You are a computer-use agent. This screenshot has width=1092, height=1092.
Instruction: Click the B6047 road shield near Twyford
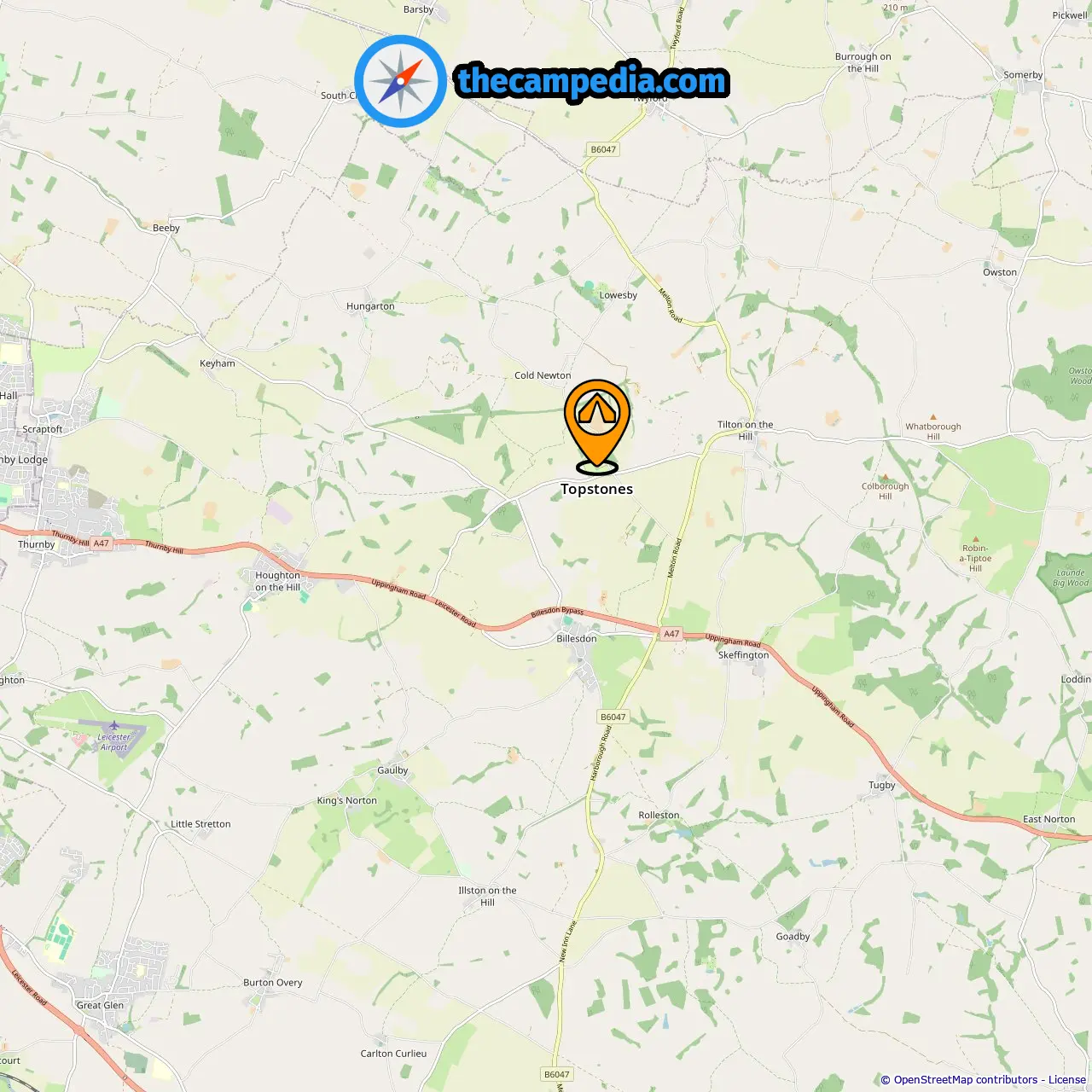[603, 149]
